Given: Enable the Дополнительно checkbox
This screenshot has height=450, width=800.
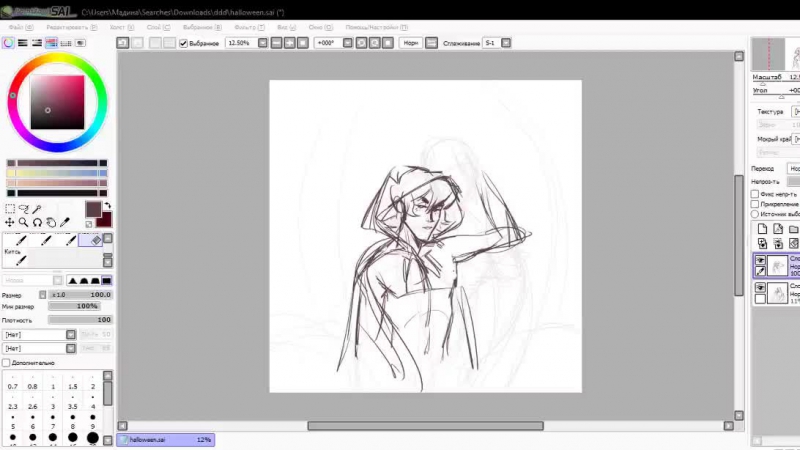Looking at the screenshot, I should click(7, 362).
